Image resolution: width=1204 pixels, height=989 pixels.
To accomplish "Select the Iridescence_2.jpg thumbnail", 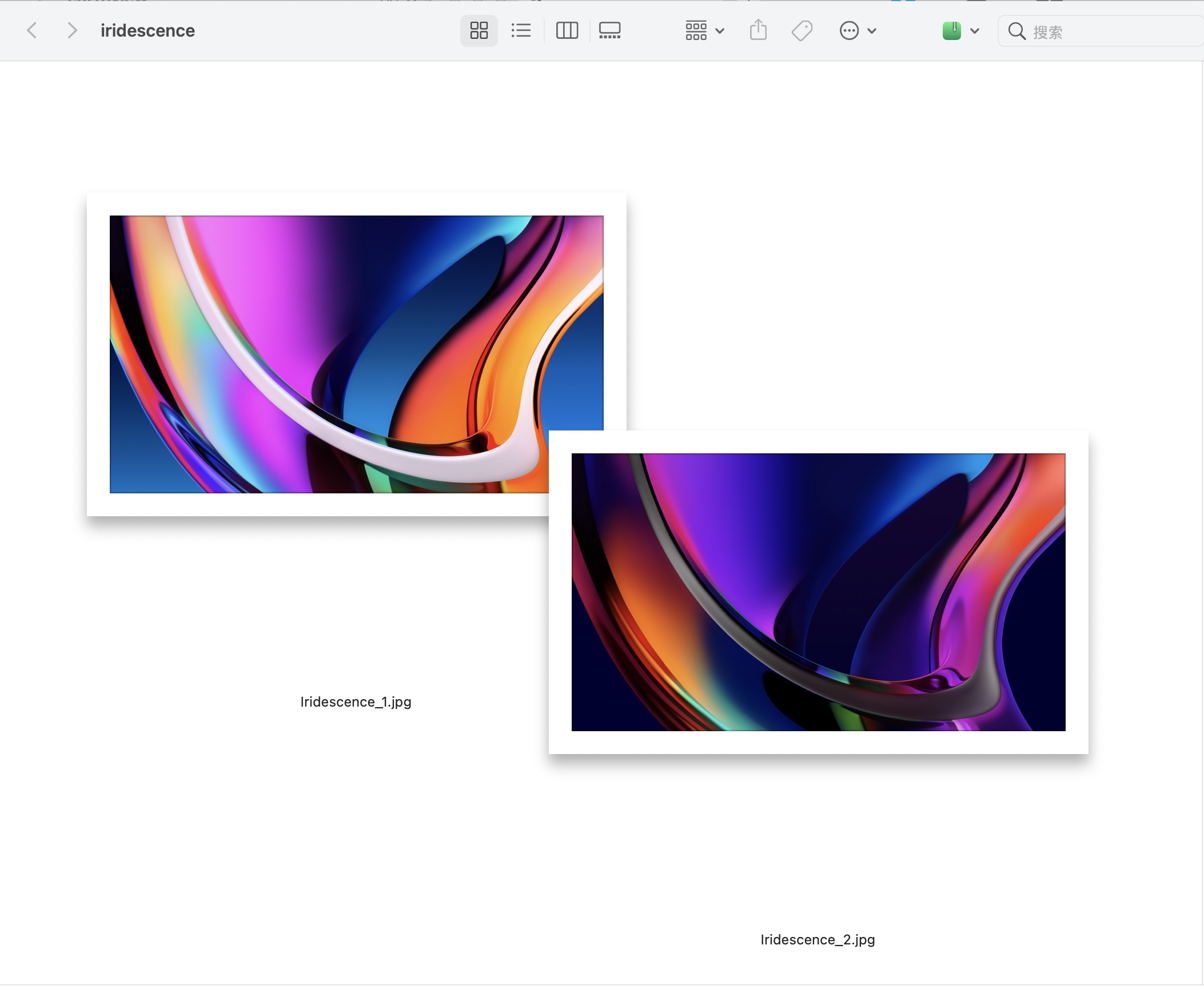I will pyautogui.click(x=818, y=592).
